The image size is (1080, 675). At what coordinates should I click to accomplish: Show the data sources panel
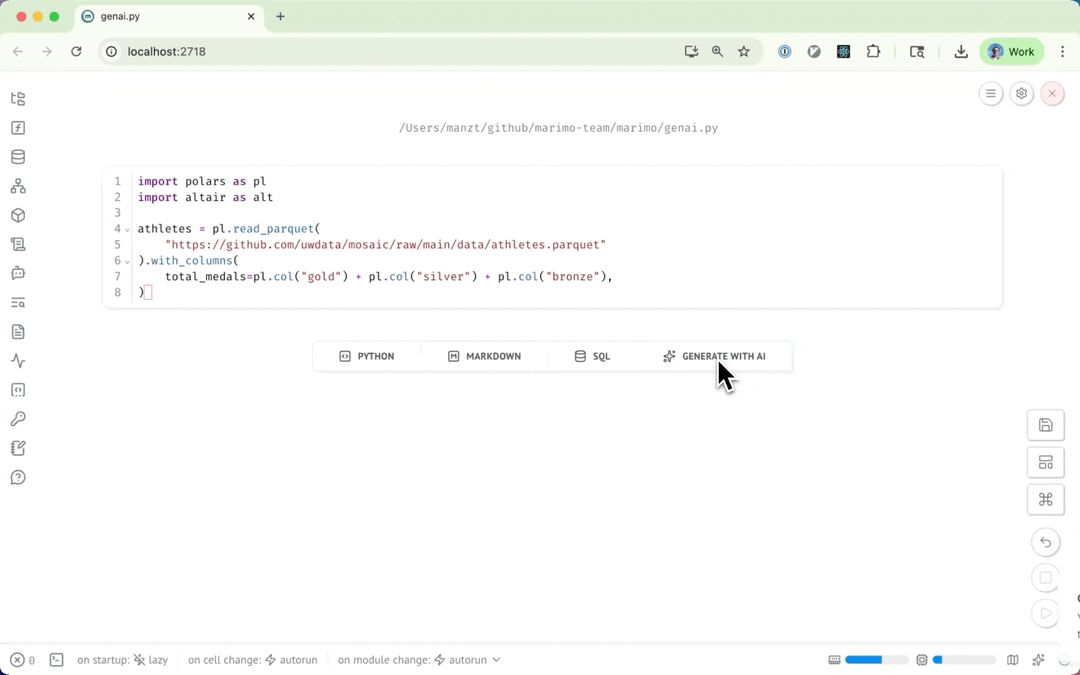pyautogui.click(x=18, y=157)
